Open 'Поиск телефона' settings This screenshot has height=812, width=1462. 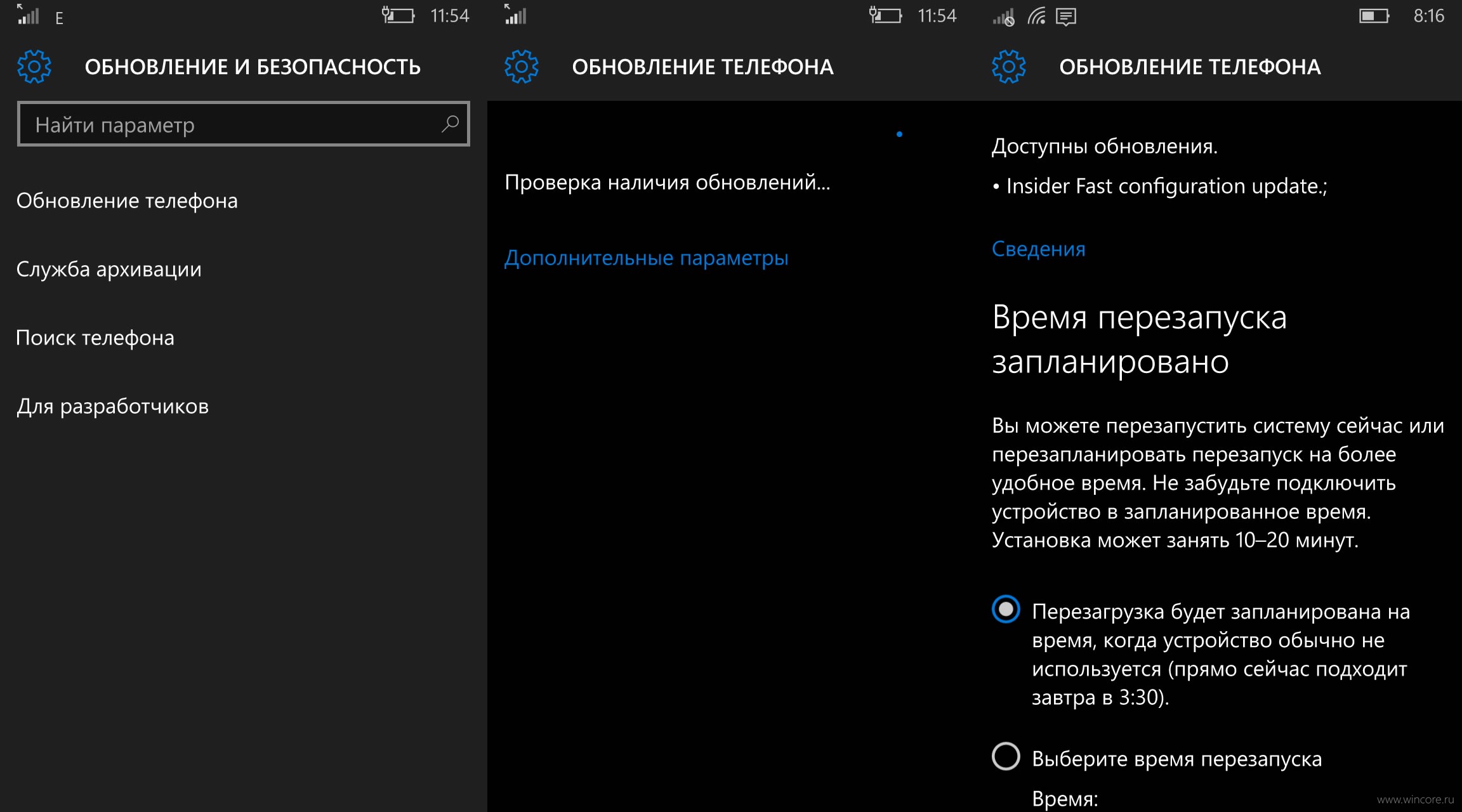95,337
